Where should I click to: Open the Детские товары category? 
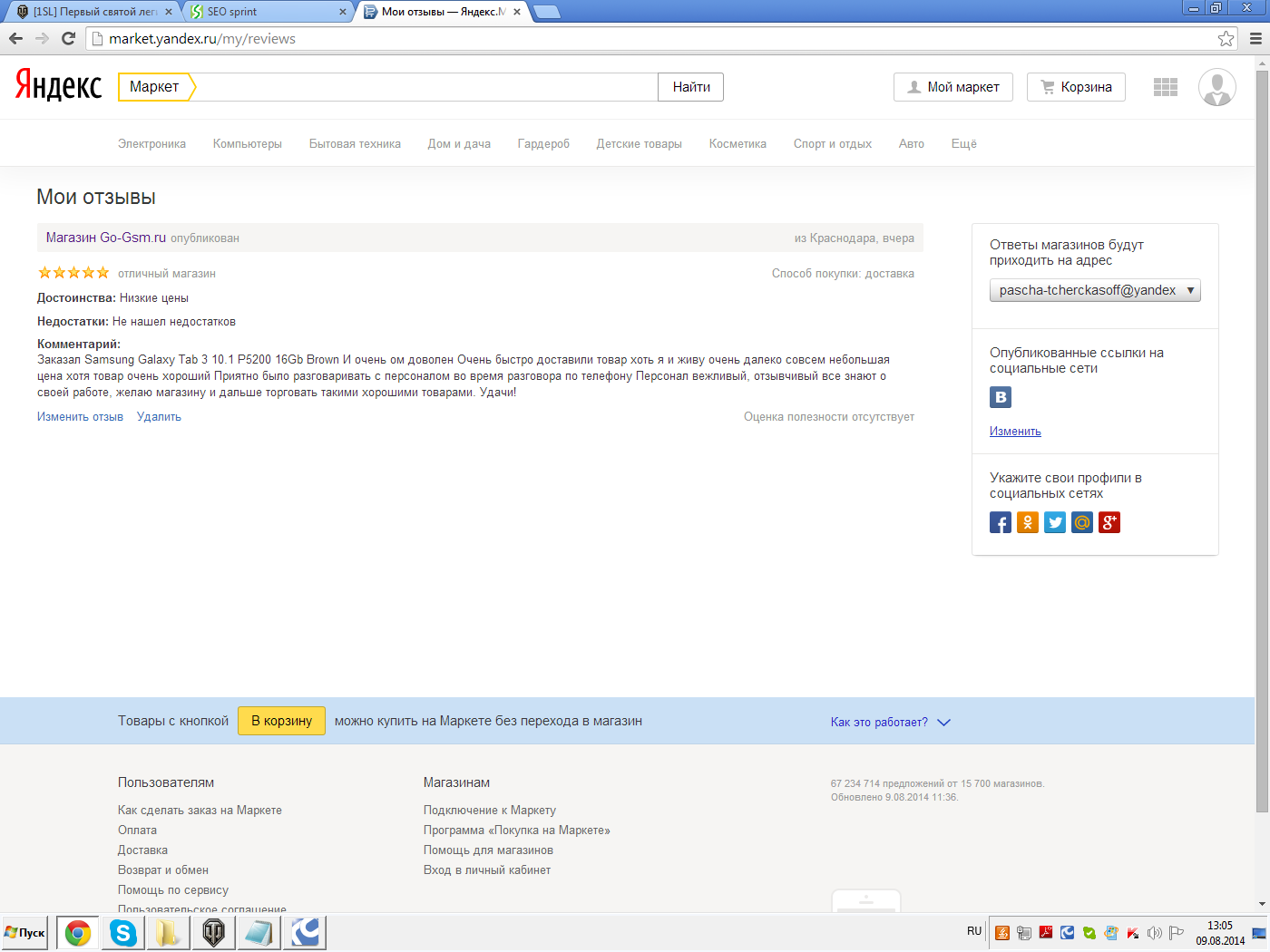640,143
